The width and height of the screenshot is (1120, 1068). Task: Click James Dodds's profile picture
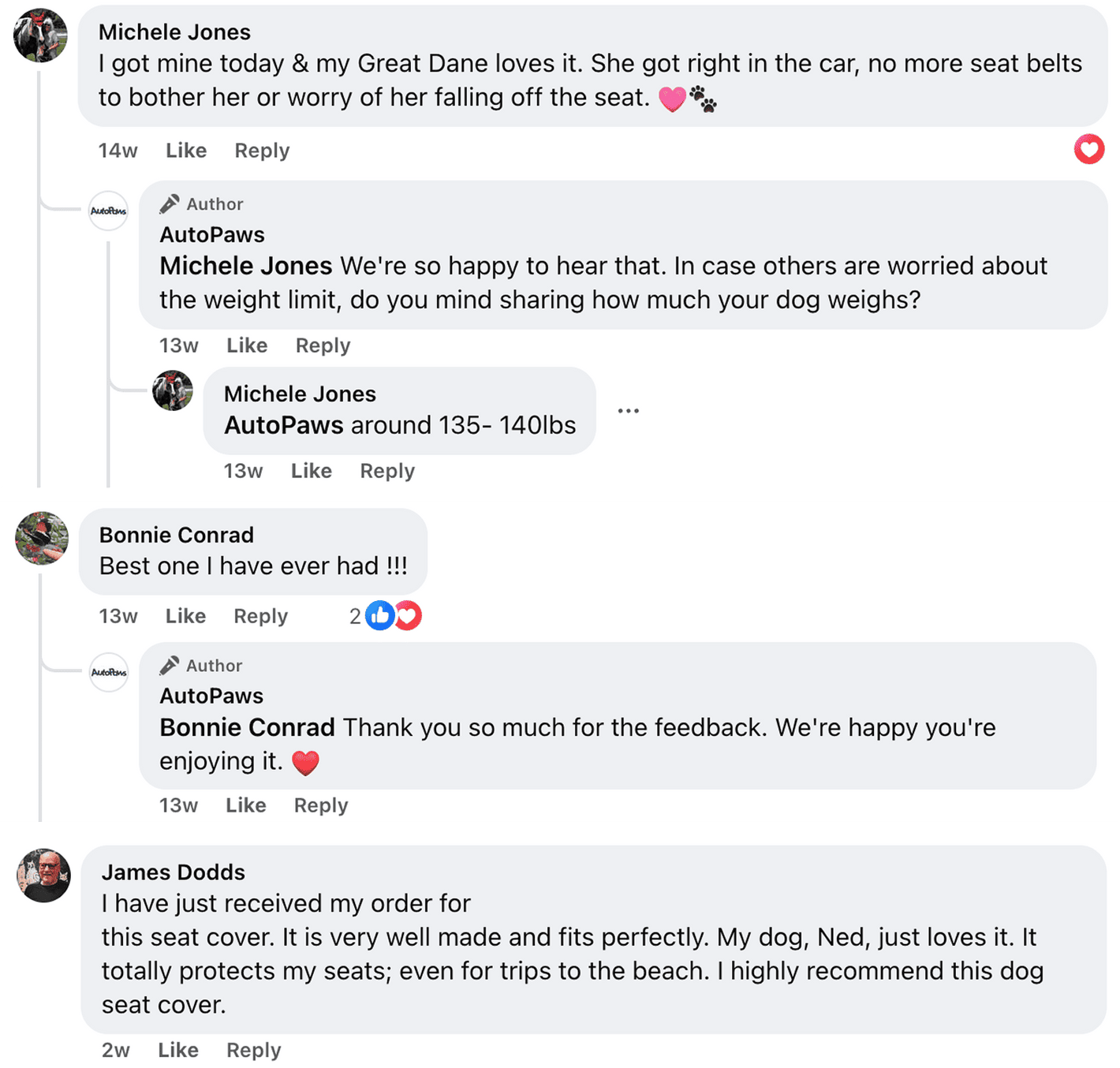click(44, 876)
